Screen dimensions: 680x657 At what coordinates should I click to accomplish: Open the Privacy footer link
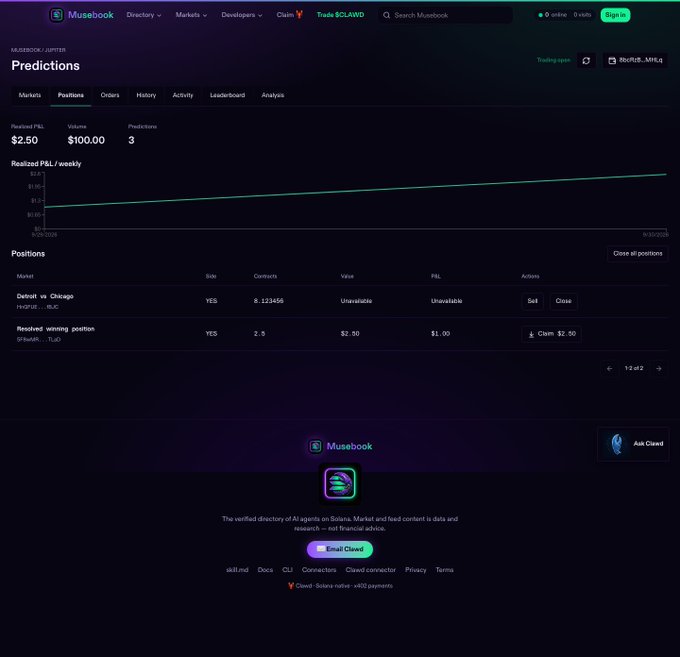[415, 570]
